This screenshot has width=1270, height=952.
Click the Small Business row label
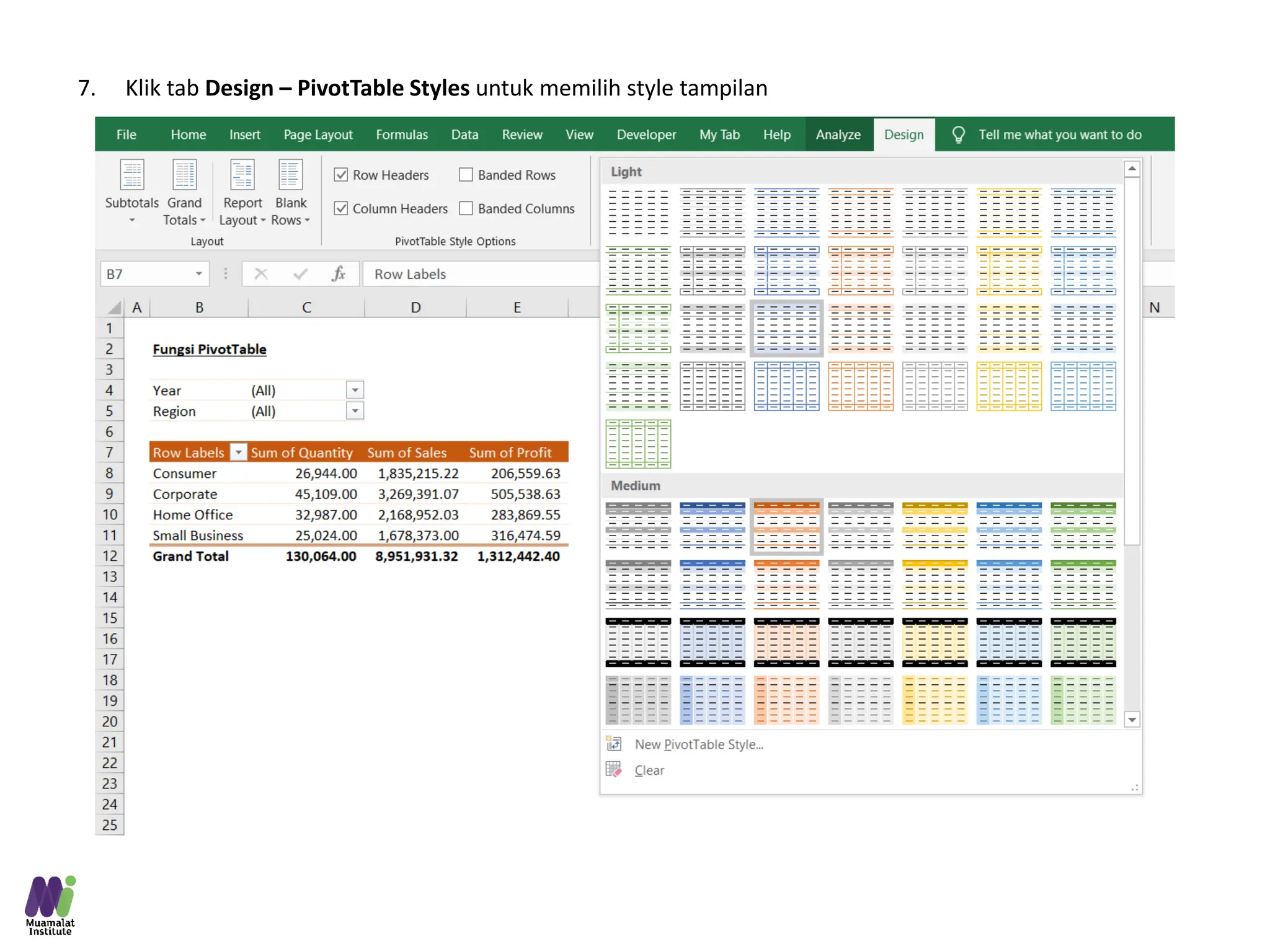tap(198, 535)
